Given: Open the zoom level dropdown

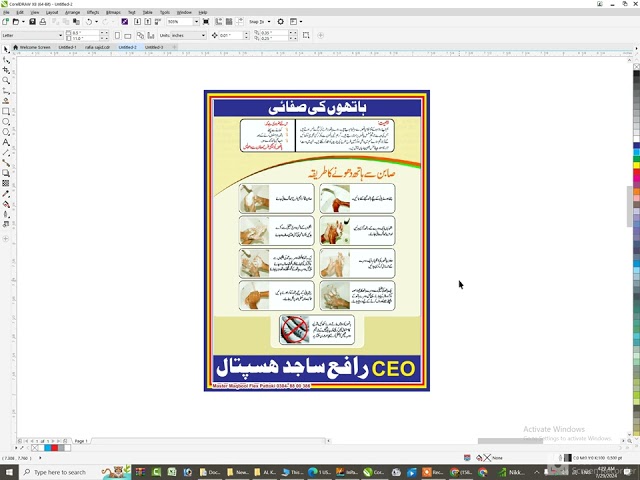Looking at the screenshot, I should [196, 22].
